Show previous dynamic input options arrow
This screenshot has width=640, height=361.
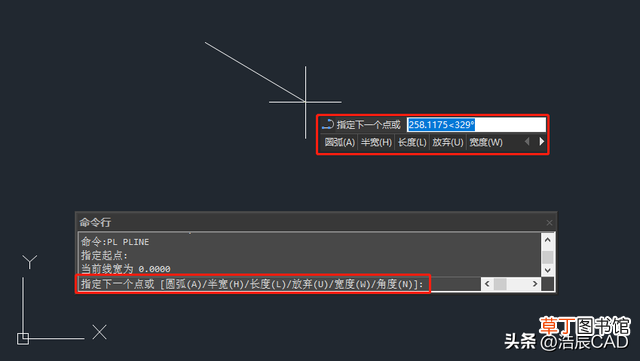pyautogui.click(x=527, y=142)
